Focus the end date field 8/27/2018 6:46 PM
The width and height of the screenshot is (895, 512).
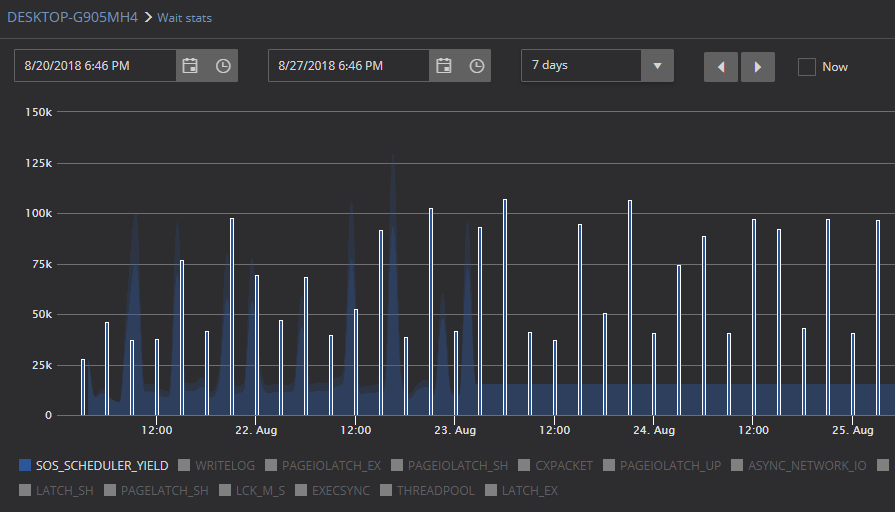[349, 66]
